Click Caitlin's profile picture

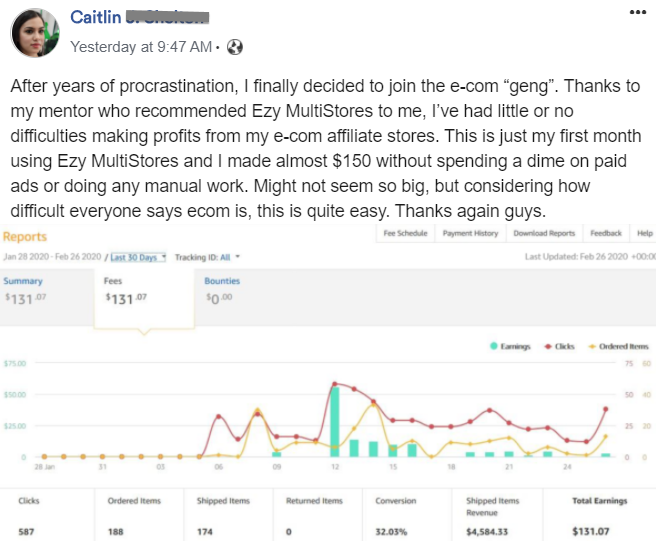click(34, 34)
